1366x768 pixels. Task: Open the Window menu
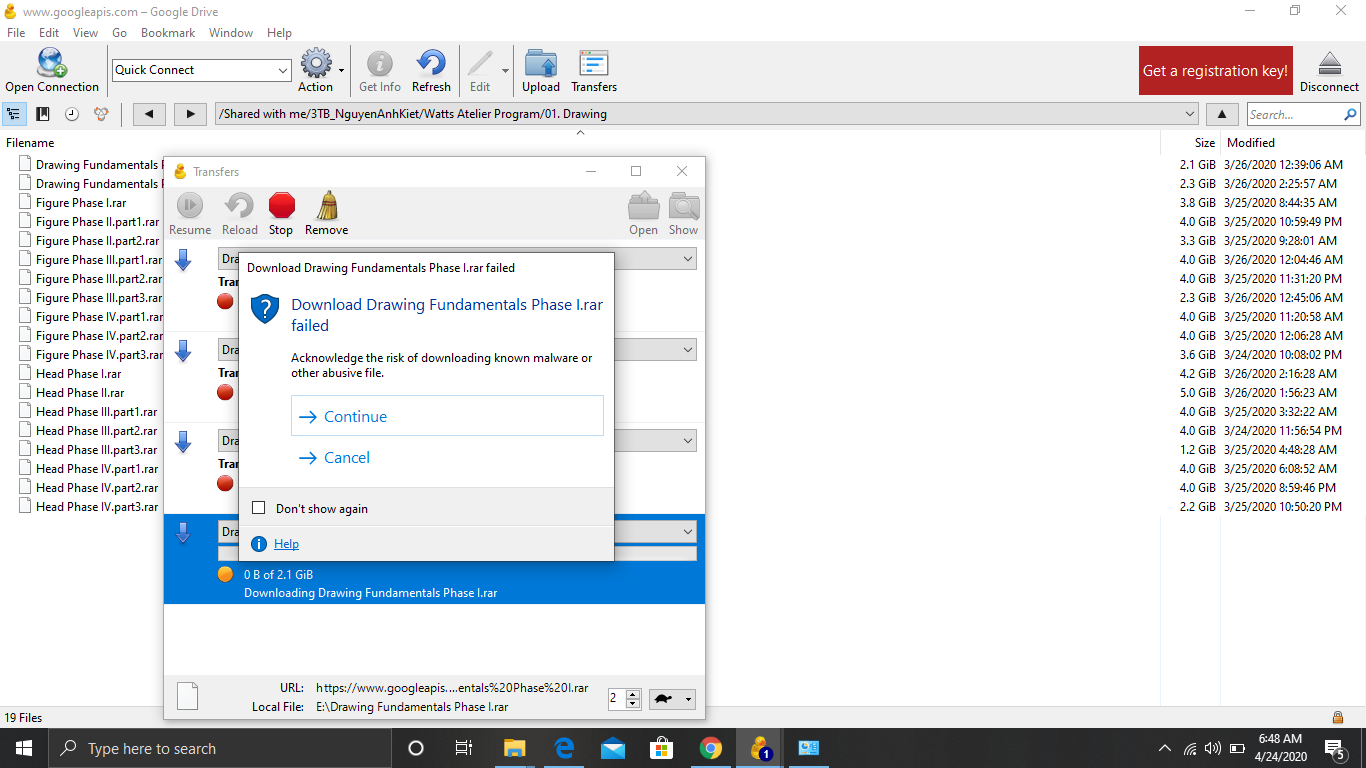tap(231, 33)
